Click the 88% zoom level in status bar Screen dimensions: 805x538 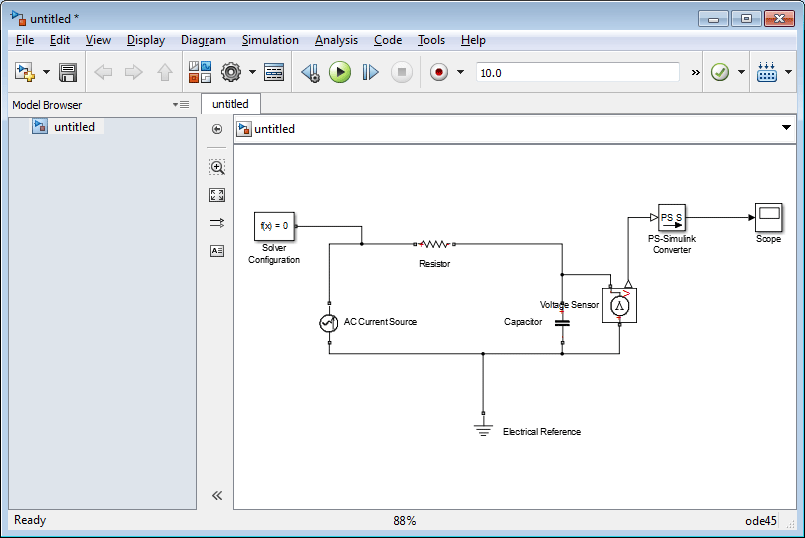[405, 521]
